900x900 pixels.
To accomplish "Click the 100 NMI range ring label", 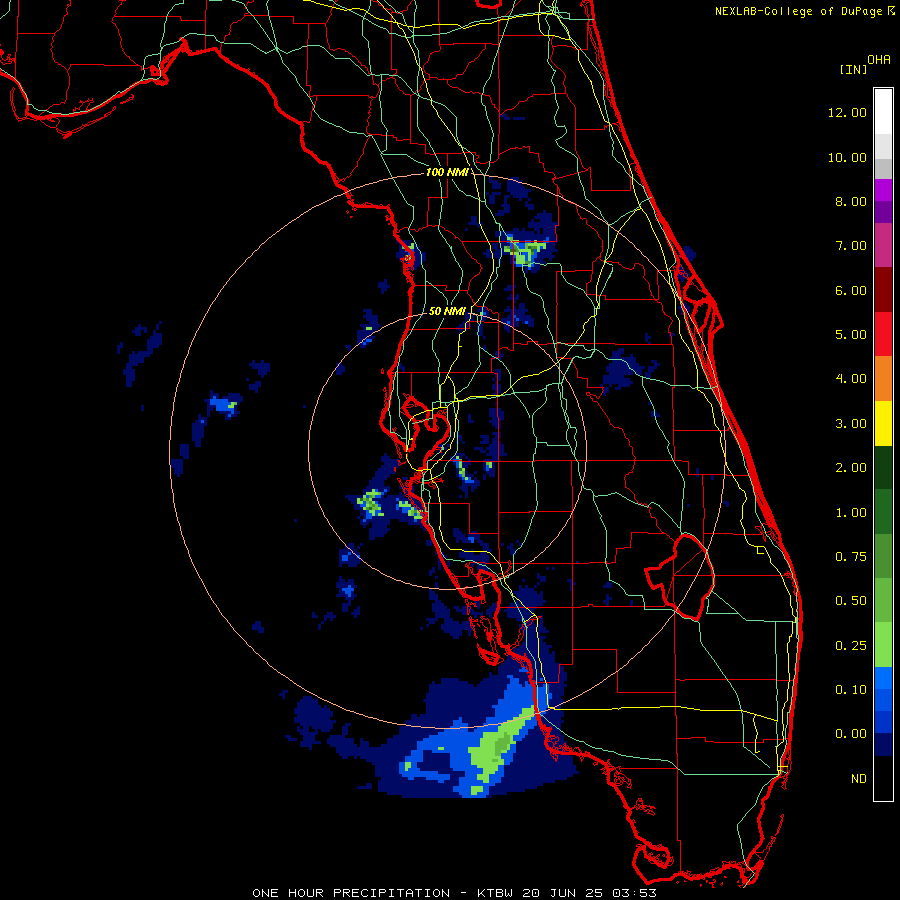I will 447,172.
